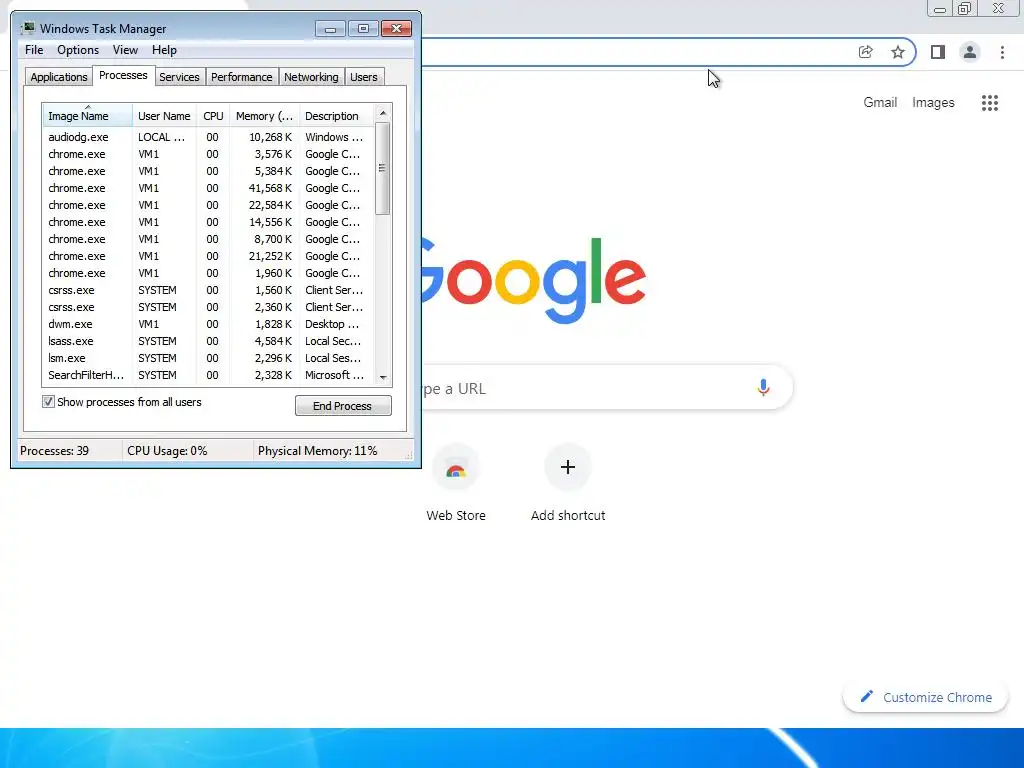Select csrss.exe using 1,560 K memory
This screenshot has width=1024, height=768.
coord(208,290)
